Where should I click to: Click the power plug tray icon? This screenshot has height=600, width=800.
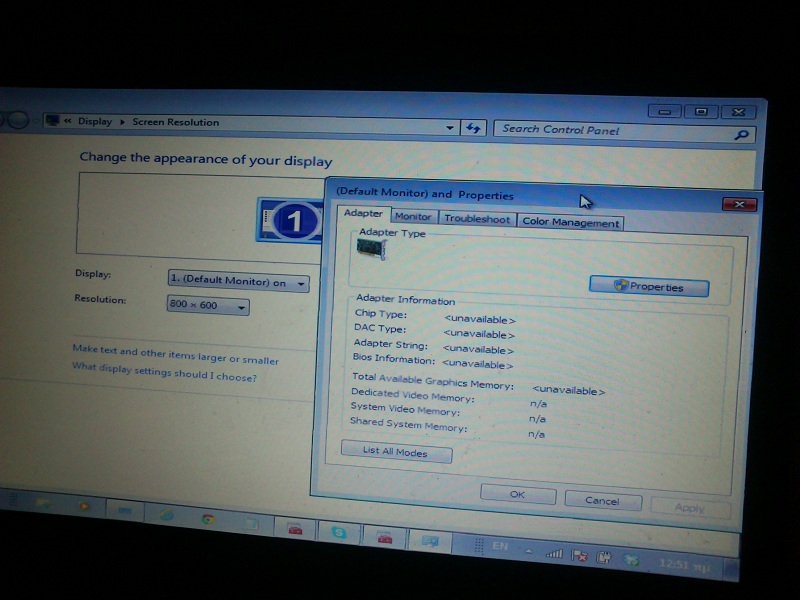point(604,557)
